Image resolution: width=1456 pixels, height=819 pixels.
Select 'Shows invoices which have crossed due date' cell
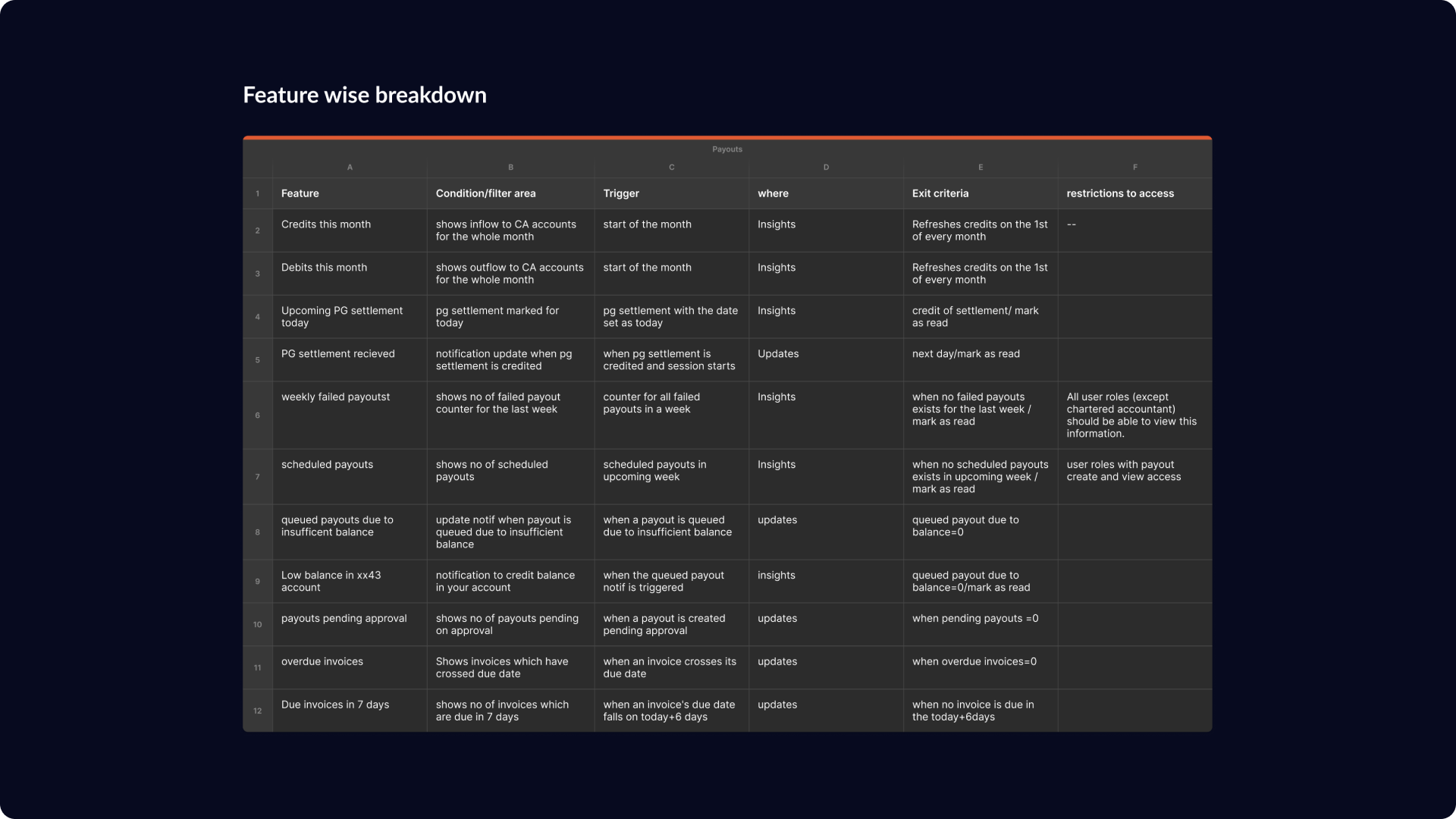click(x=510, y=668)
